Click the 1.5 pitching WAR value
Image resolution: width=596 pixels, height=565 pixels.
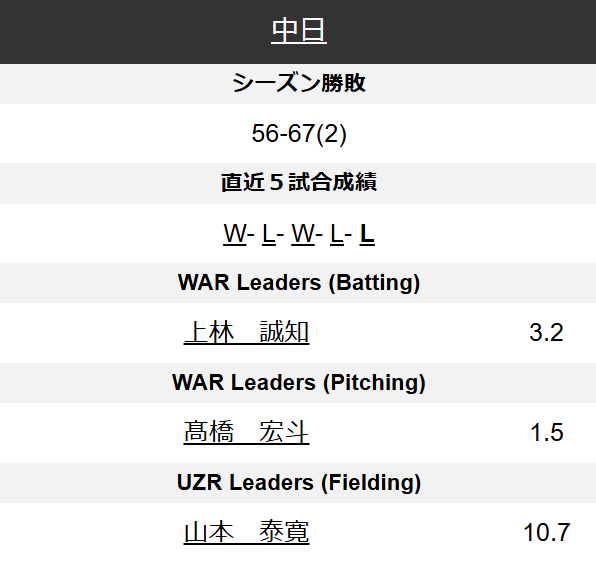546,433
